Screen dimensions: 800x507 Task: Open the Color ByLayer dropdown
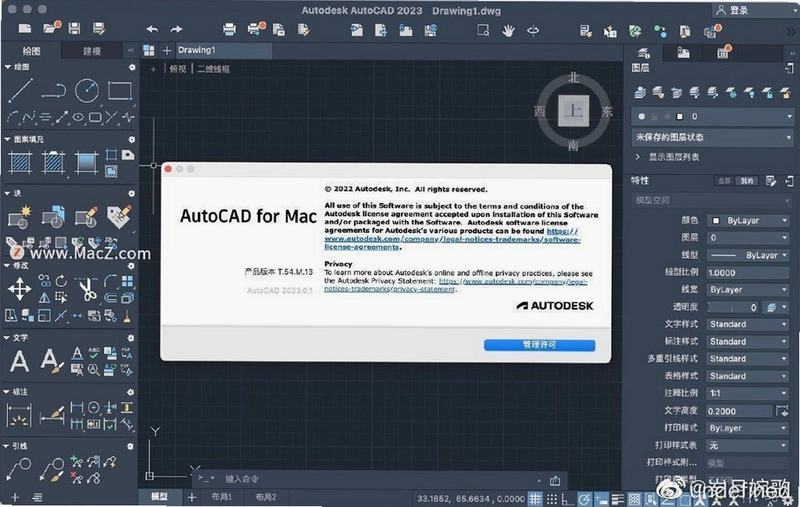(748, 221)
